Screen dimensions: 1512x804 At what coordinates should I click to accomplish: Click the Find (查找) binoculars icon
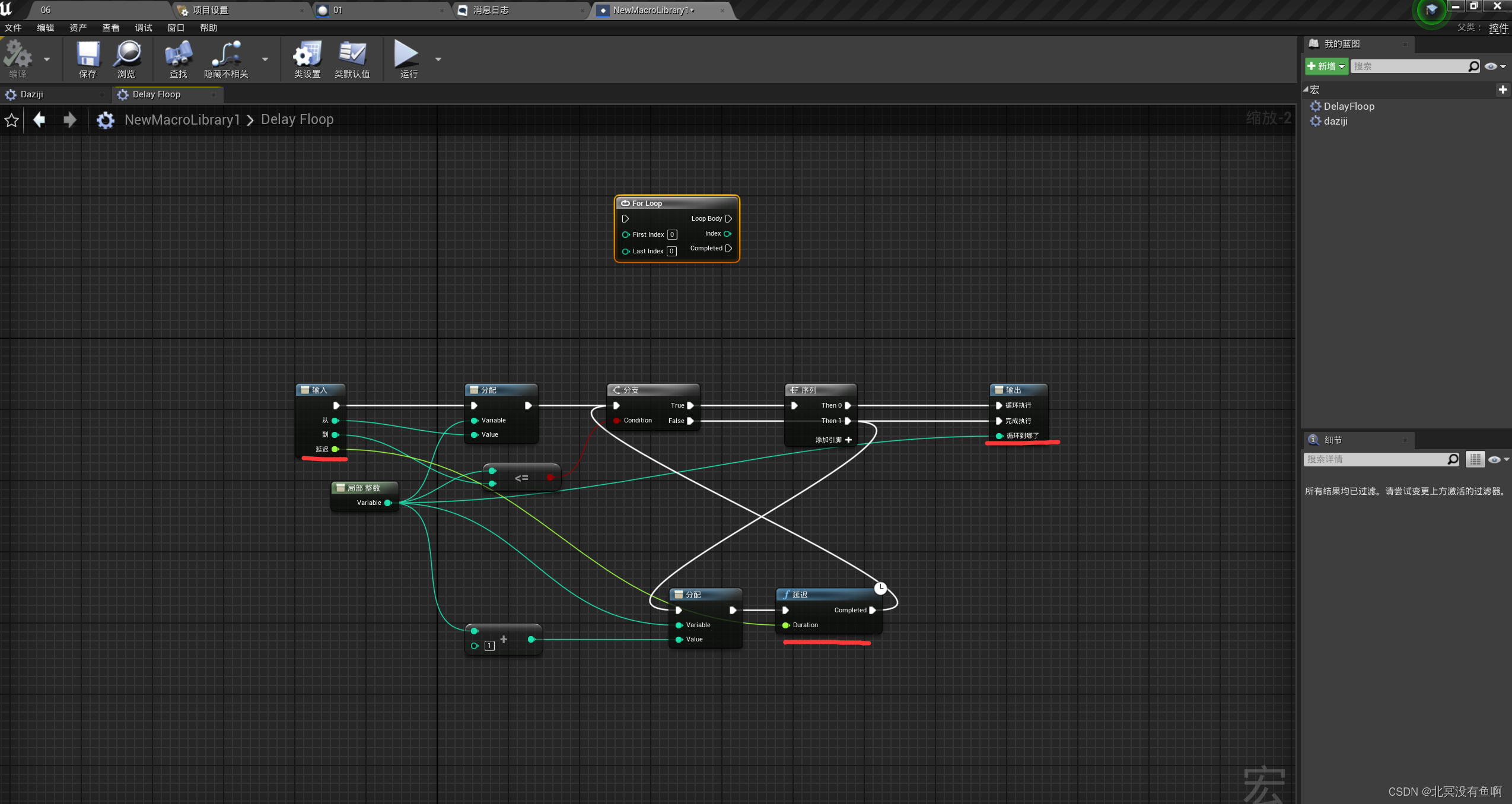(178, 55)
